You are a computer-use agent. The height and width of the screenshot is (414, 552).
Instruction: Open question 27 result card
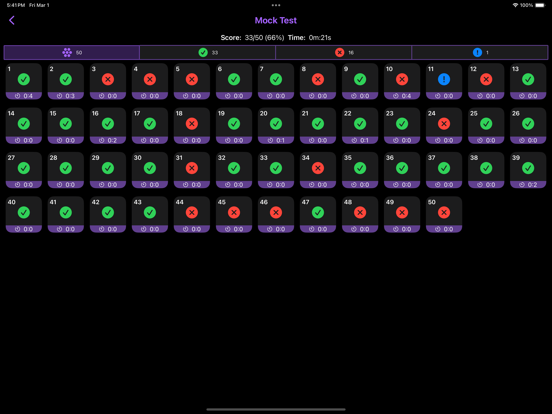click(24, 170)
